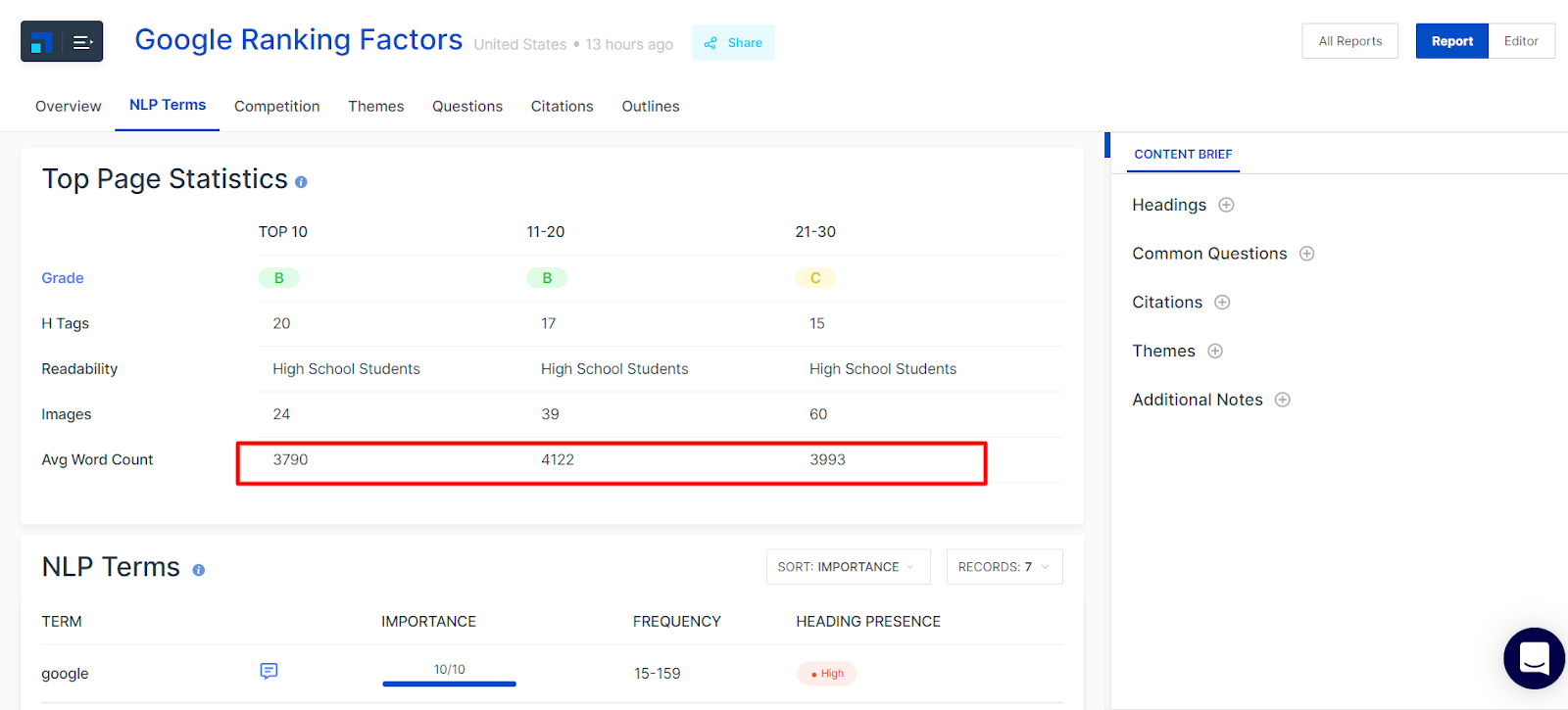1568x710 pixels.
Task: Select the NLP Terms tab
Action: pyautogui.click(x=168, y=105)
